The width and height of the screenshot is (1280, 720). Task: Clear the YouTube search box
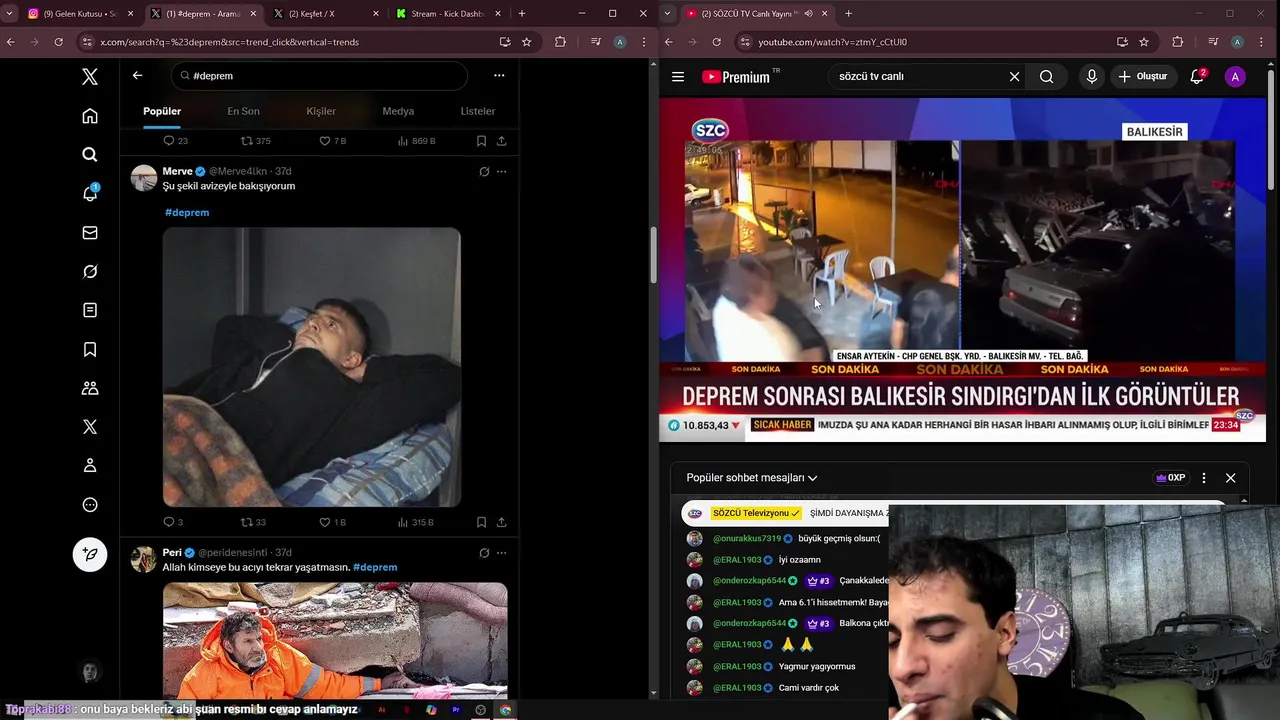1014,77
